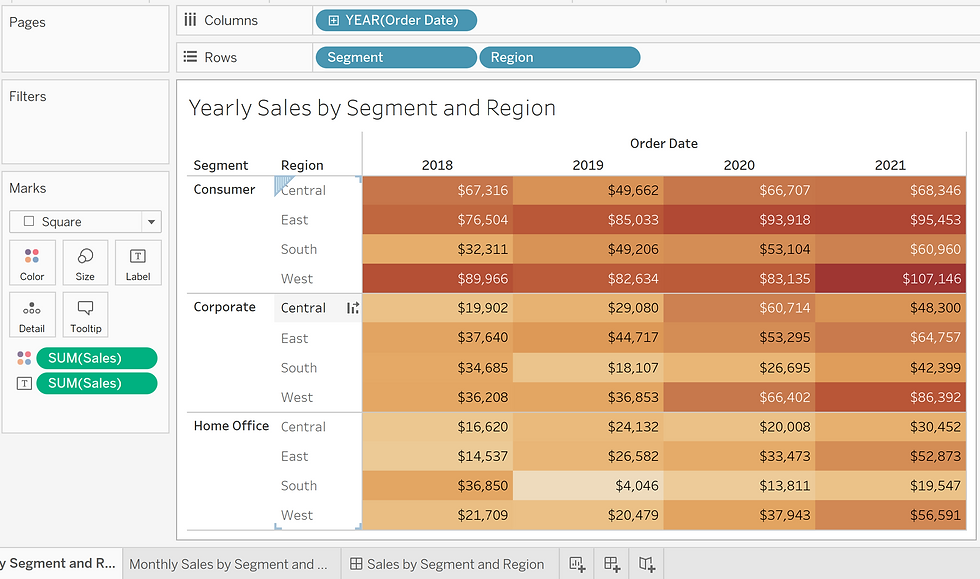This screenshot has width=980, height=579.
Task: Click the New Dashboard icon
Action: click(x=612, y=564)
